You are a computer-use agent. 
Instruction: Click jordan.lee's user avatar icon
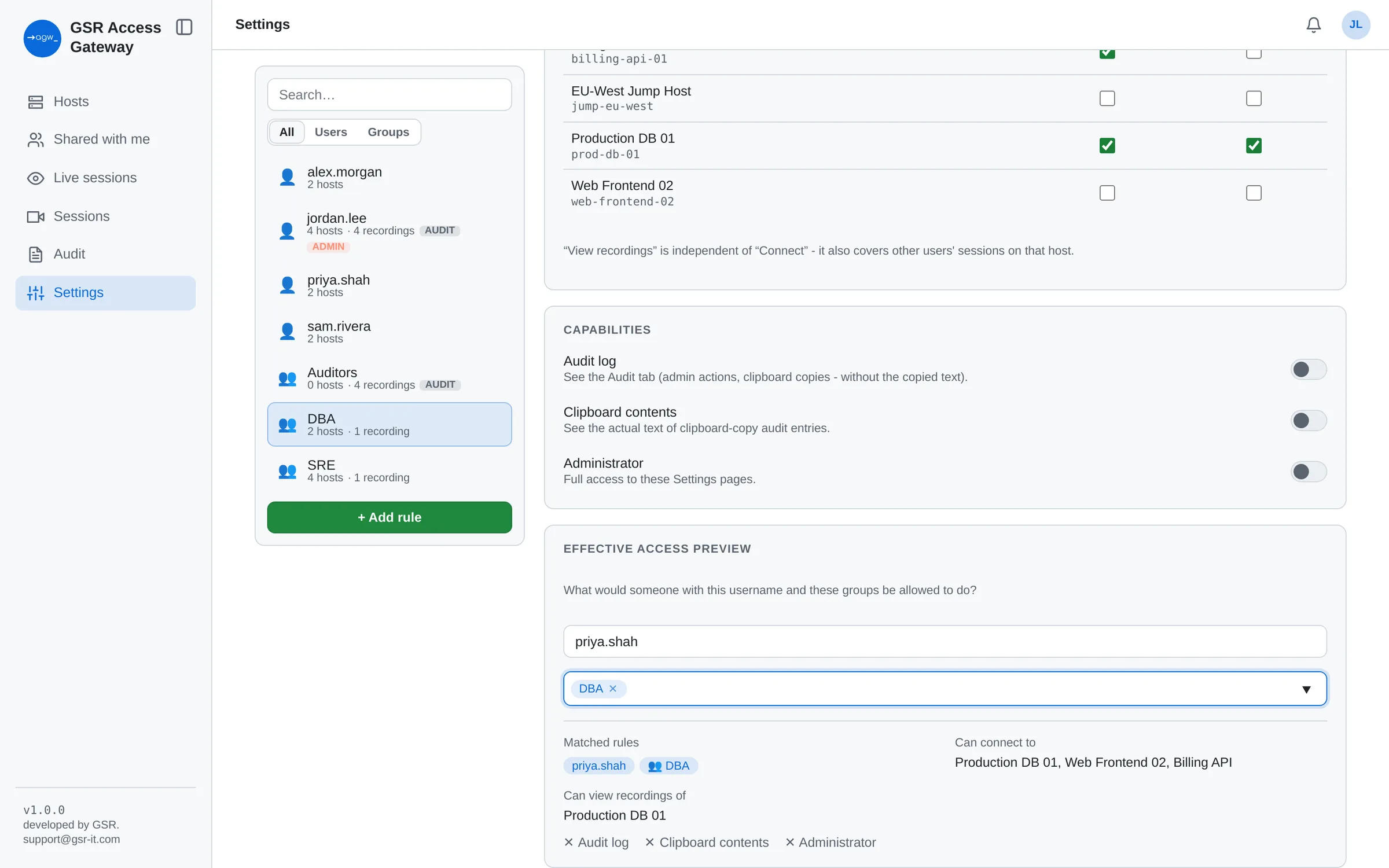point(287,231)
